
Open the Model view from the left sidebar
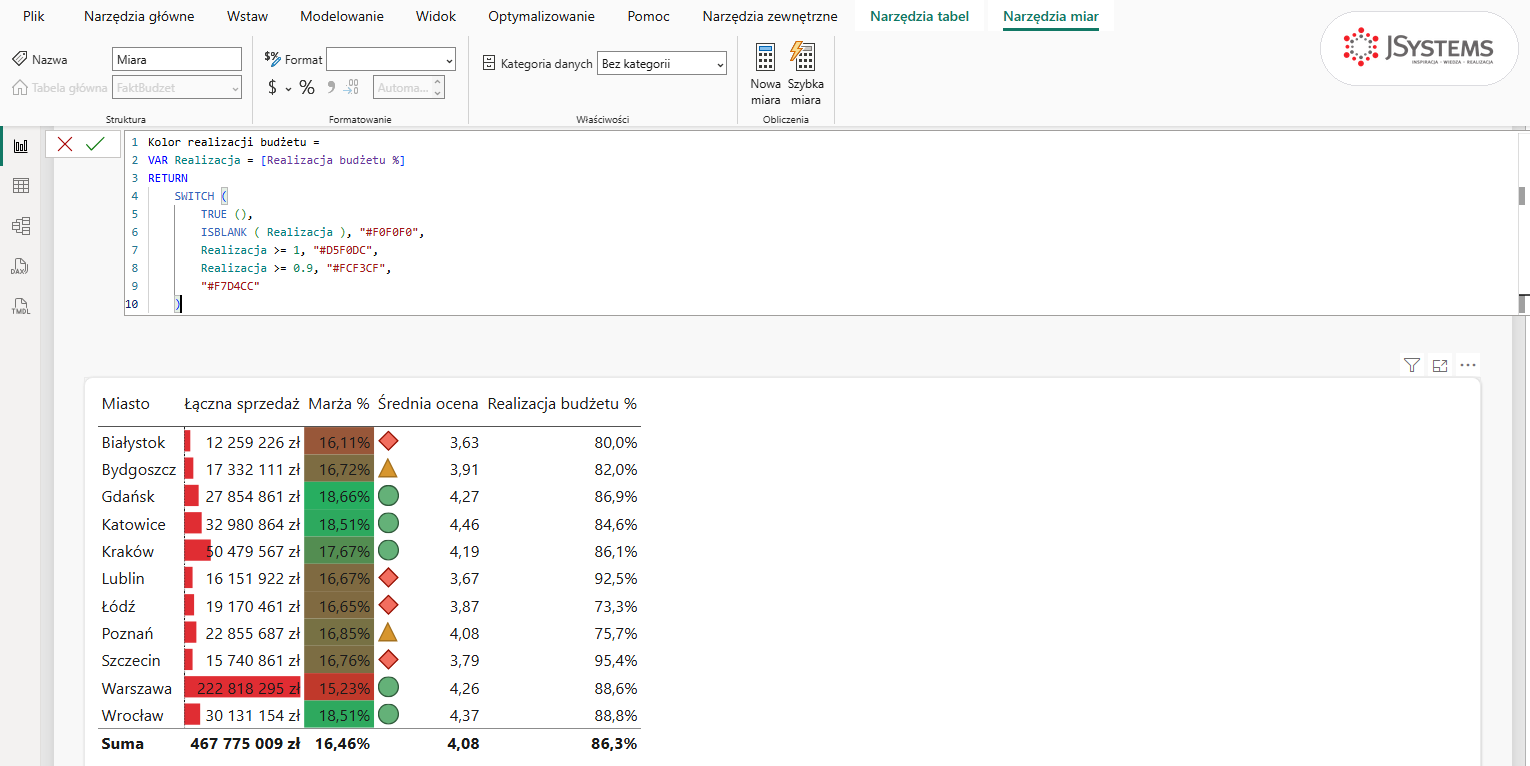[x=20, y=226]
